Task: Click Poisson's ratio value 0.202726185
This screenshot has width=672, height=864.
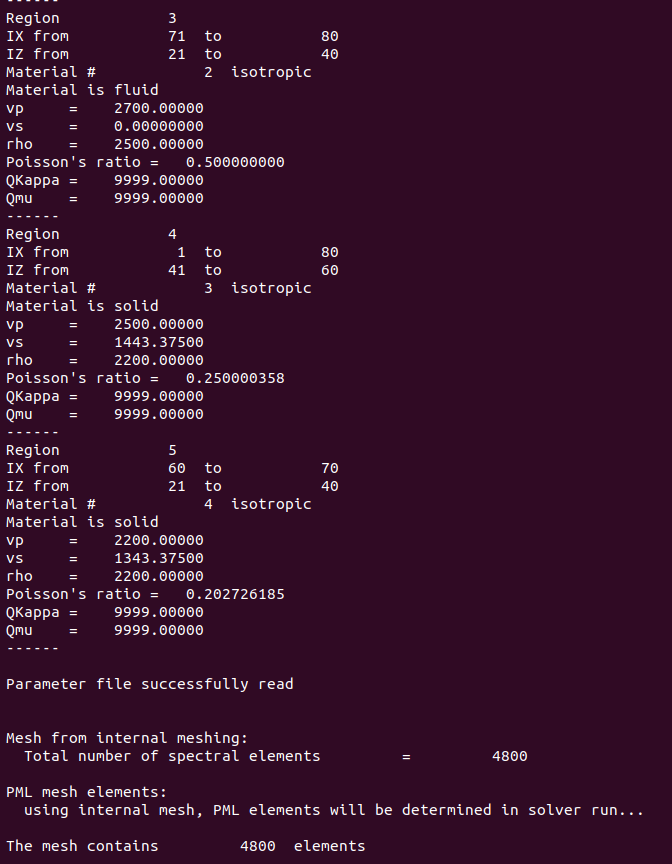Action: pyautogui.click(x=235, y=594)
